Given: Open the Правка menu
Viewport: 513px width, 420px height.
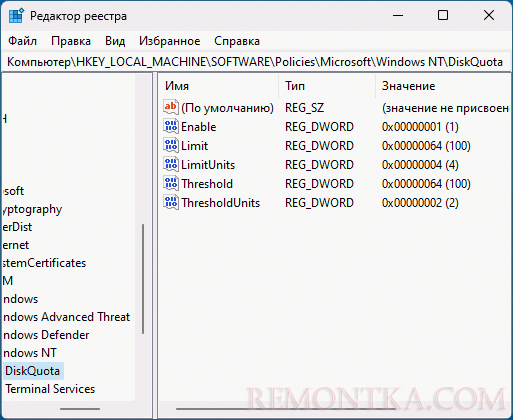Looking at the screenshot, I should 71,41.
